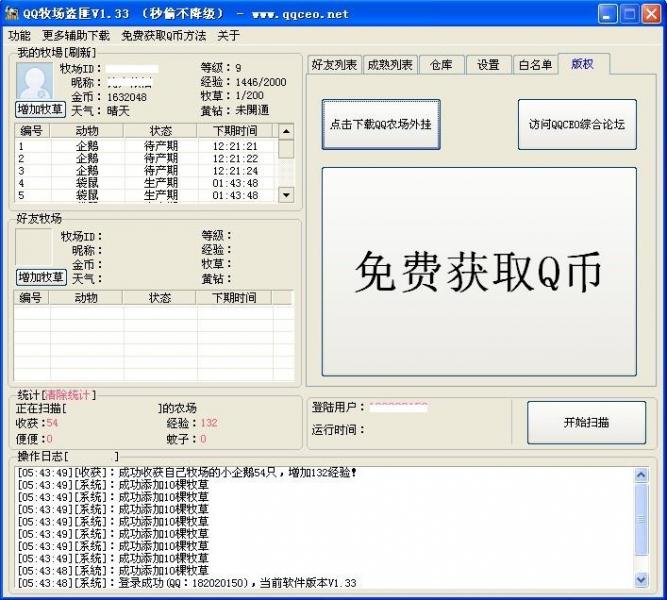
Task: Click the large 免费获取Q币 banner button
Action: coord(479,271)
